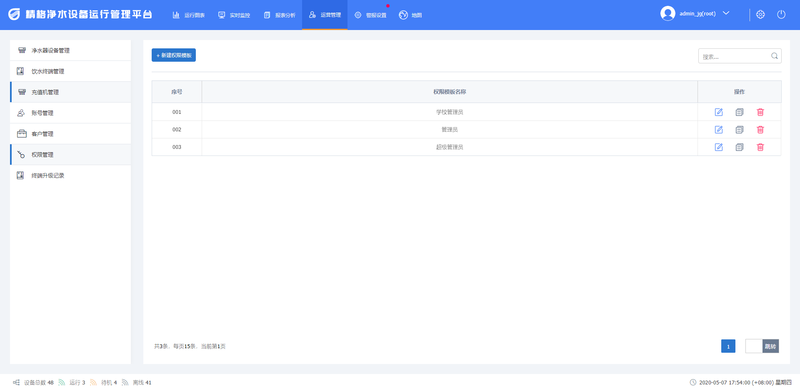Click the 操作 column header
Image resolution: width=800 pixels, height=389 pixels.
(x=739, y=92)
